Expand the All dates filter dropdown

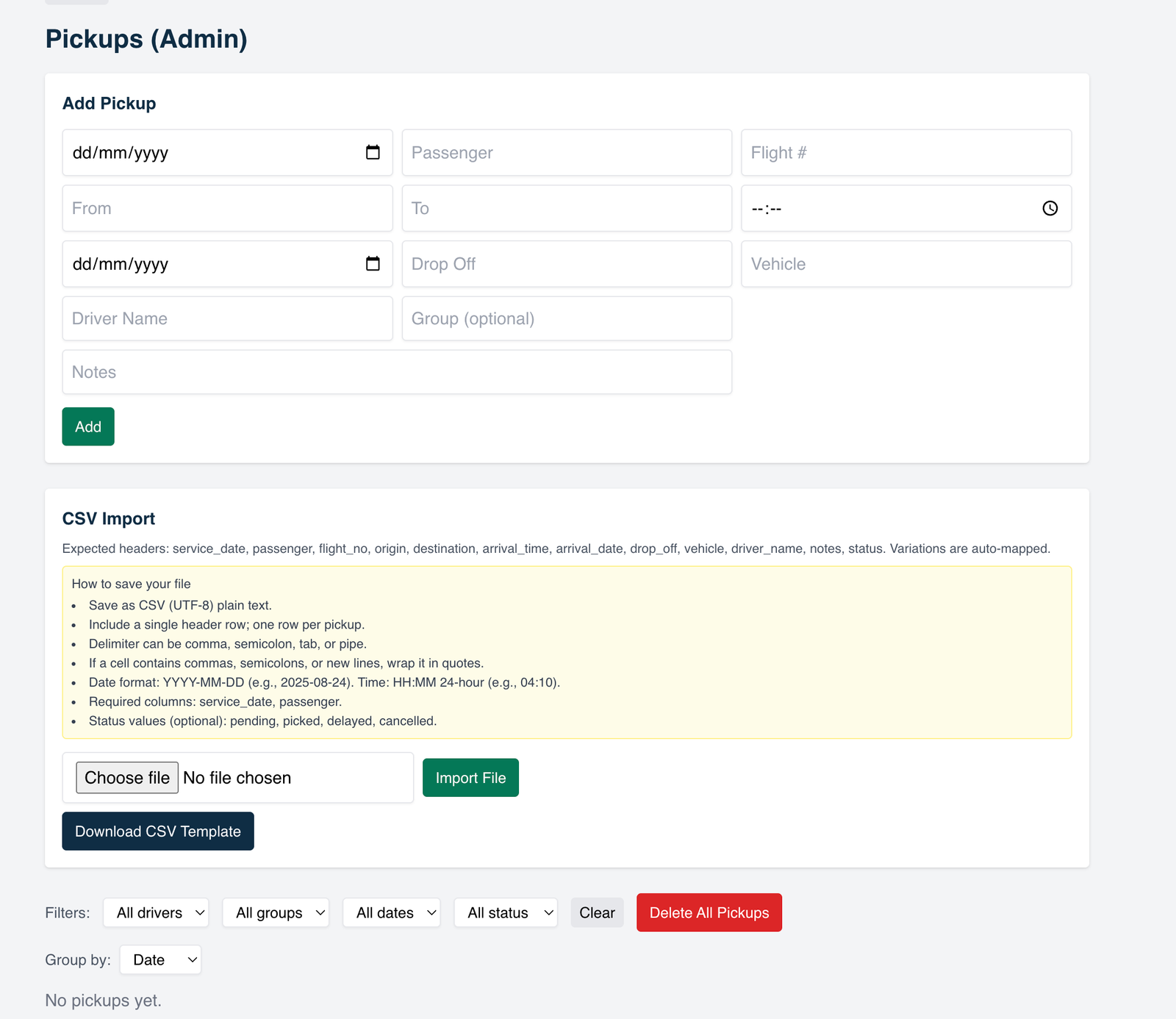point(392,912)
